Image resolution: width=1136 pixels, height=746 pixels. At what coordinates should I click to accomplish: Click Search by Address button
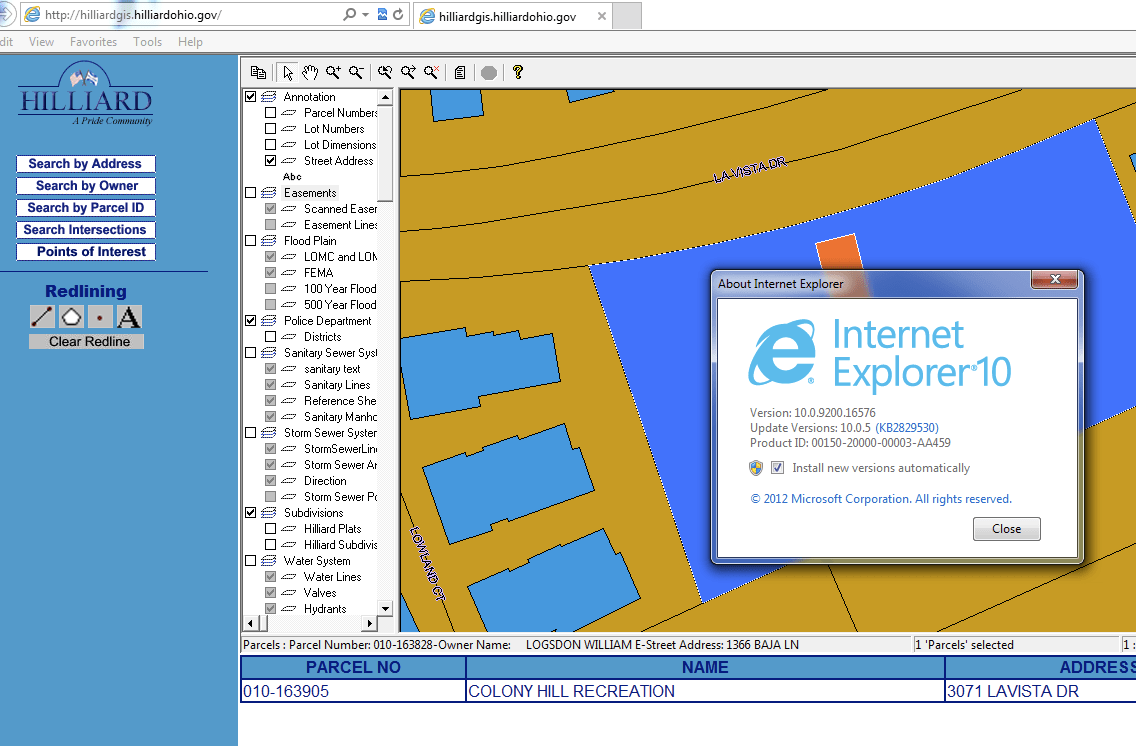click(x=85, y=164)
